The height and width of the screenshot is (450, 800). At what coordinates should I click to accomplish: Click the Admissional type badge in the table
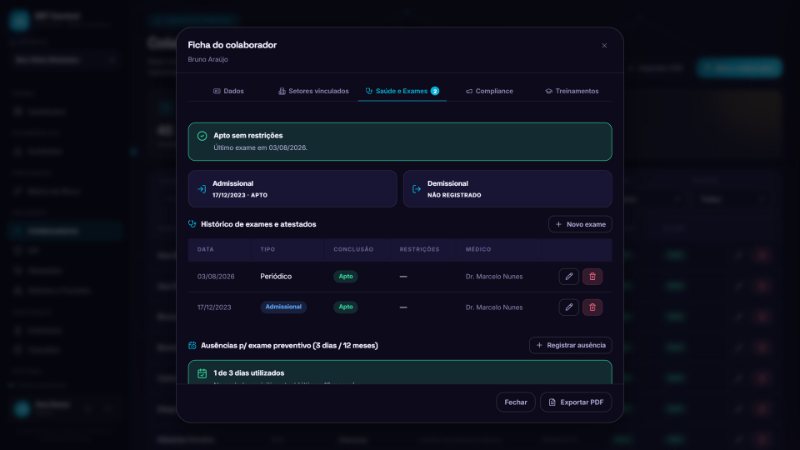pyautogui.click(x=283, y=307)
